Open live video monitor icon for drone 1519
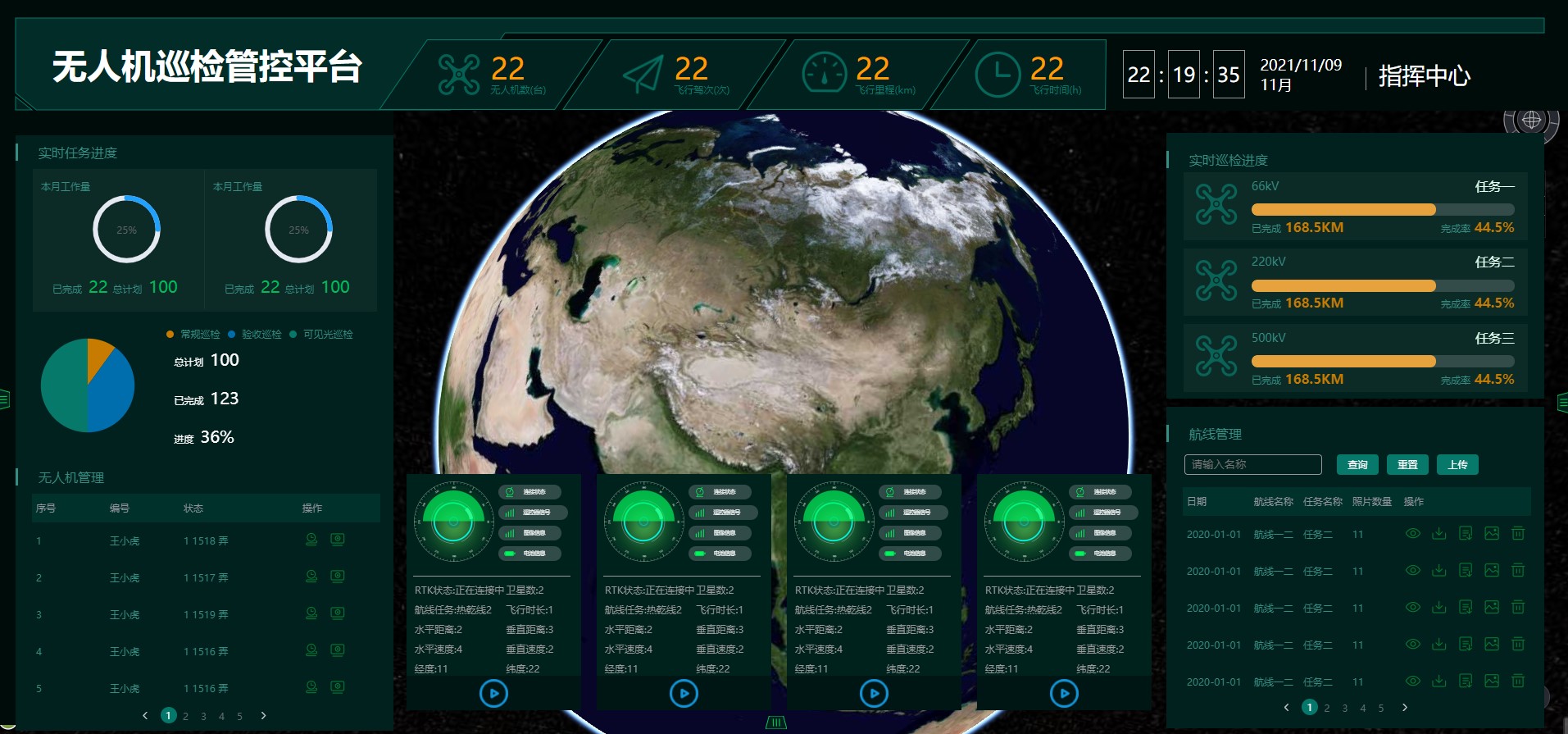Viewport: 1568px width, 734px height. (x=338, y=613)
